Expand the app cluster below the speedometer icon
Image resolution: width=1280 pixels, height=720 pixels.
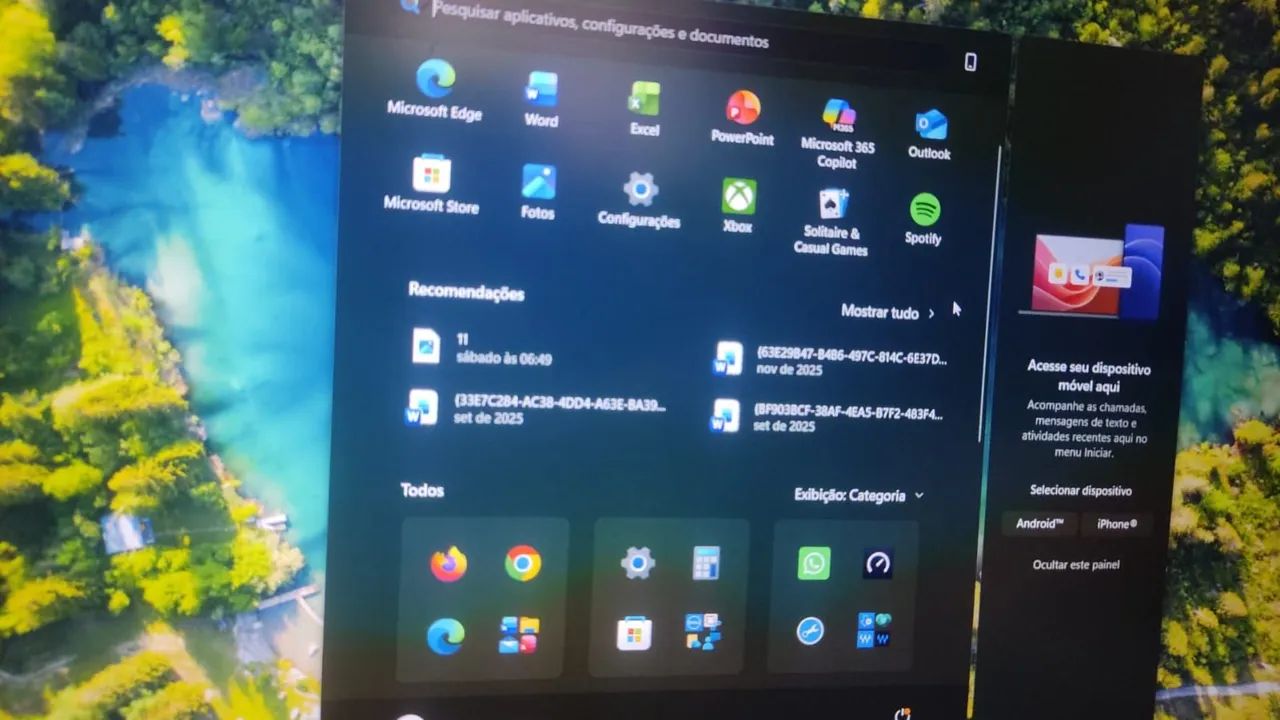(874, 630)
